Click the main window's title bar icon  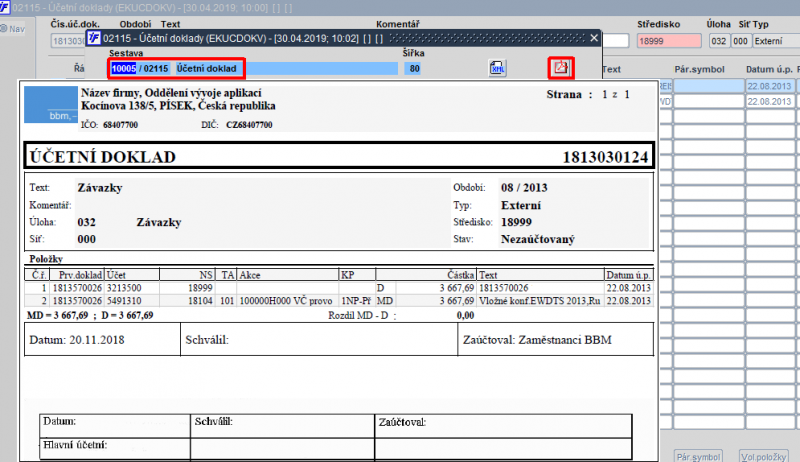coord(7,7)
